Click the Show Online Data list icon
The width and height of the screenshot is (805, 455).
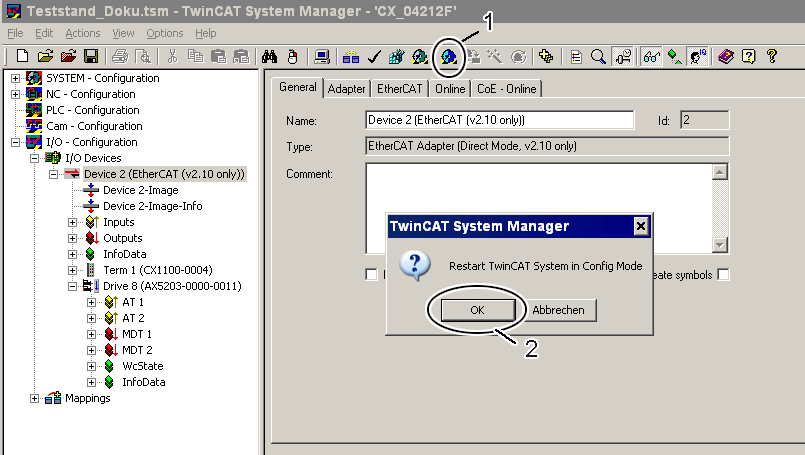click(x=576, y=56)
